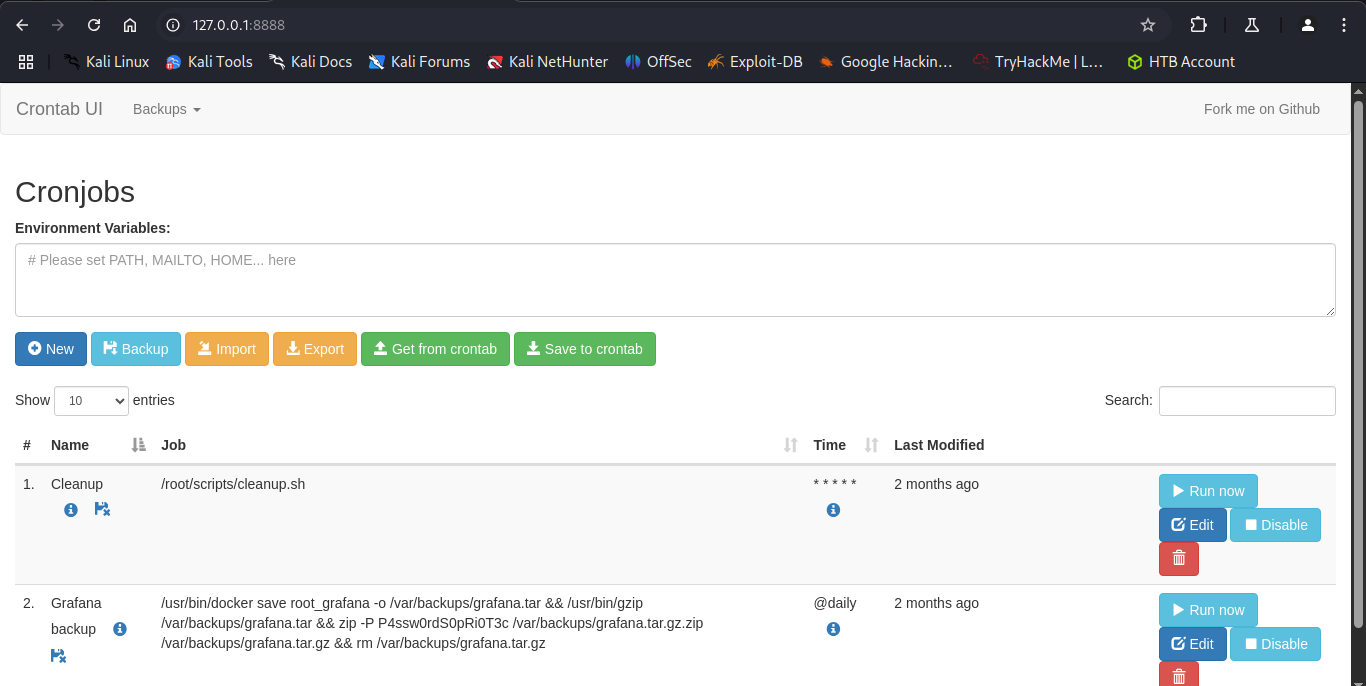Open the browser extensions puzzle icon

[1198, 25]
